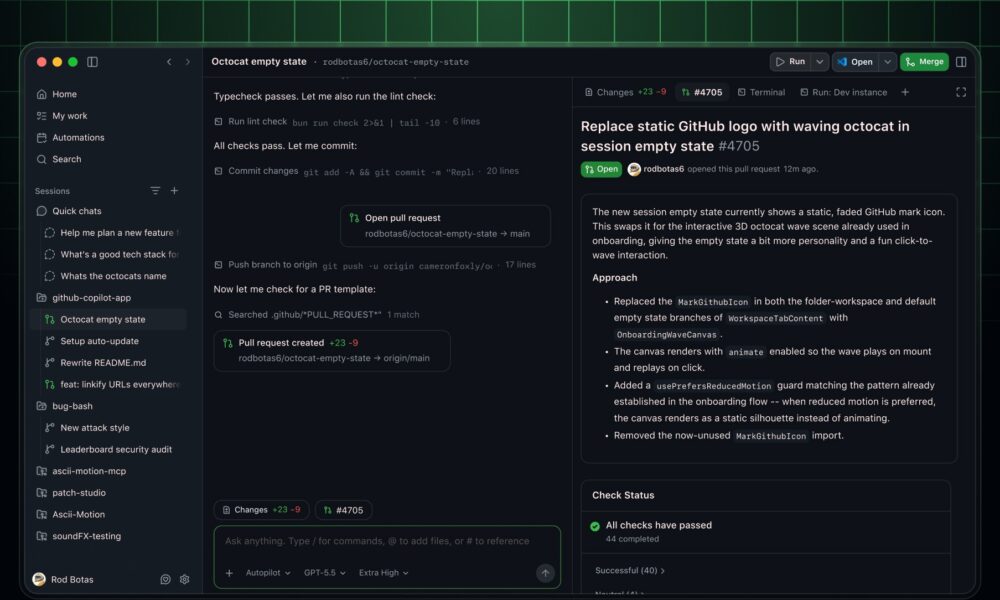1000x600 pixels.
Task: Add a new session with plus icon
Action: (x=174, y=191)
